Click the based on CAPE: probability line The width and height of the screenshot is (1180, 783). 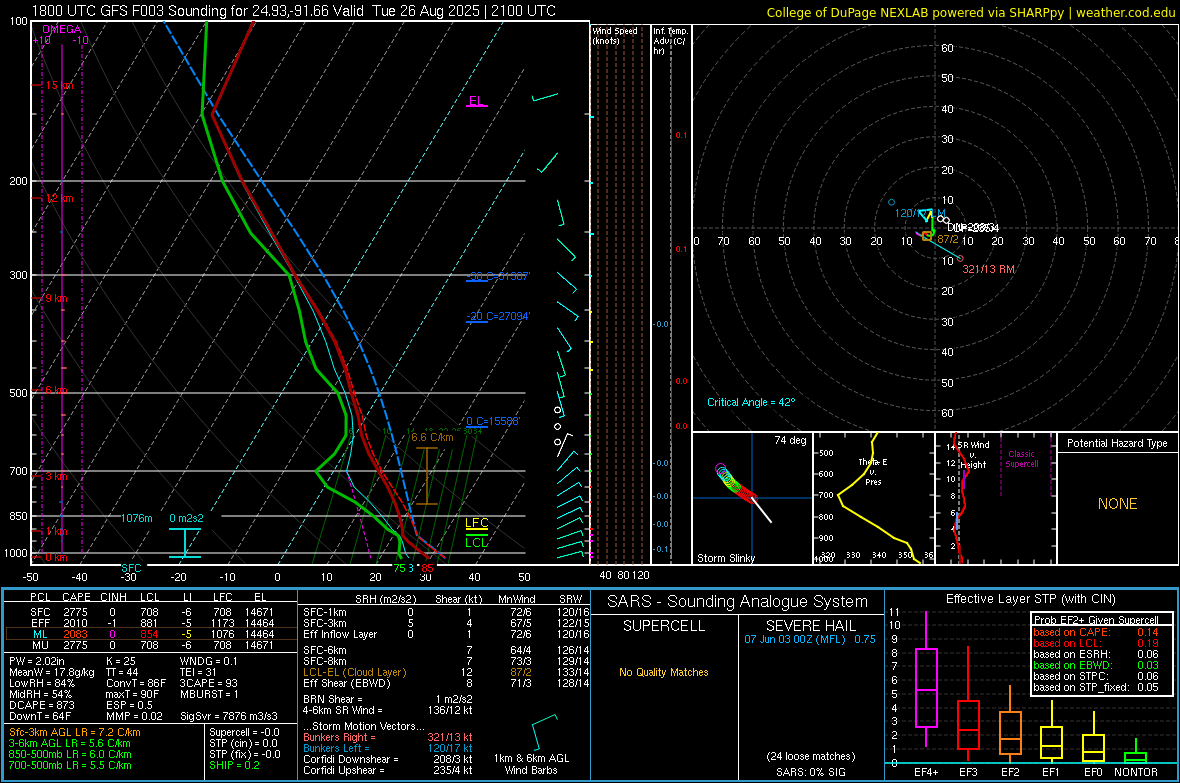1096,632
